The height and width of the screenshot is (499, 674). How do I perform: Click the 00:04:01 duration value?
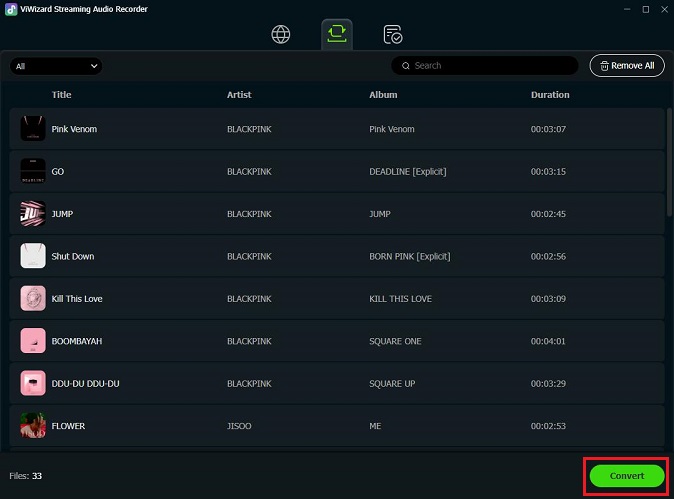pyautogui.click(x=548, y=341)
